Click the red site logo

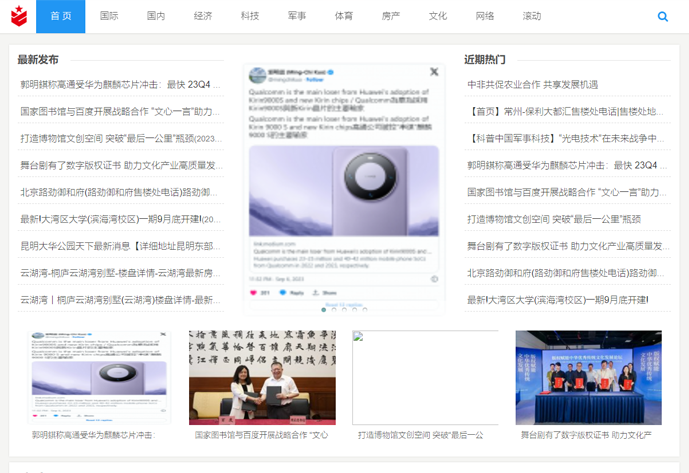click(x=17, y=17)
